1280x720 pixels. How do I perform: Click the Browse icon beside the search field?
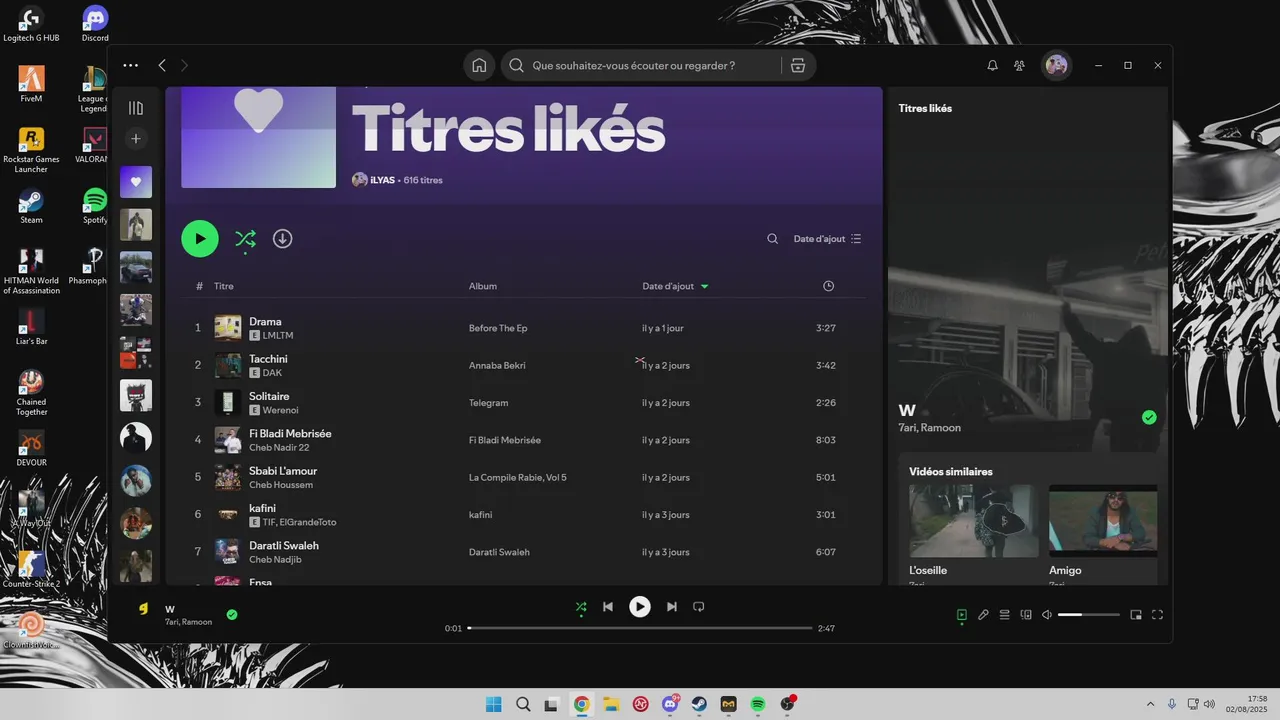[797, 65]
